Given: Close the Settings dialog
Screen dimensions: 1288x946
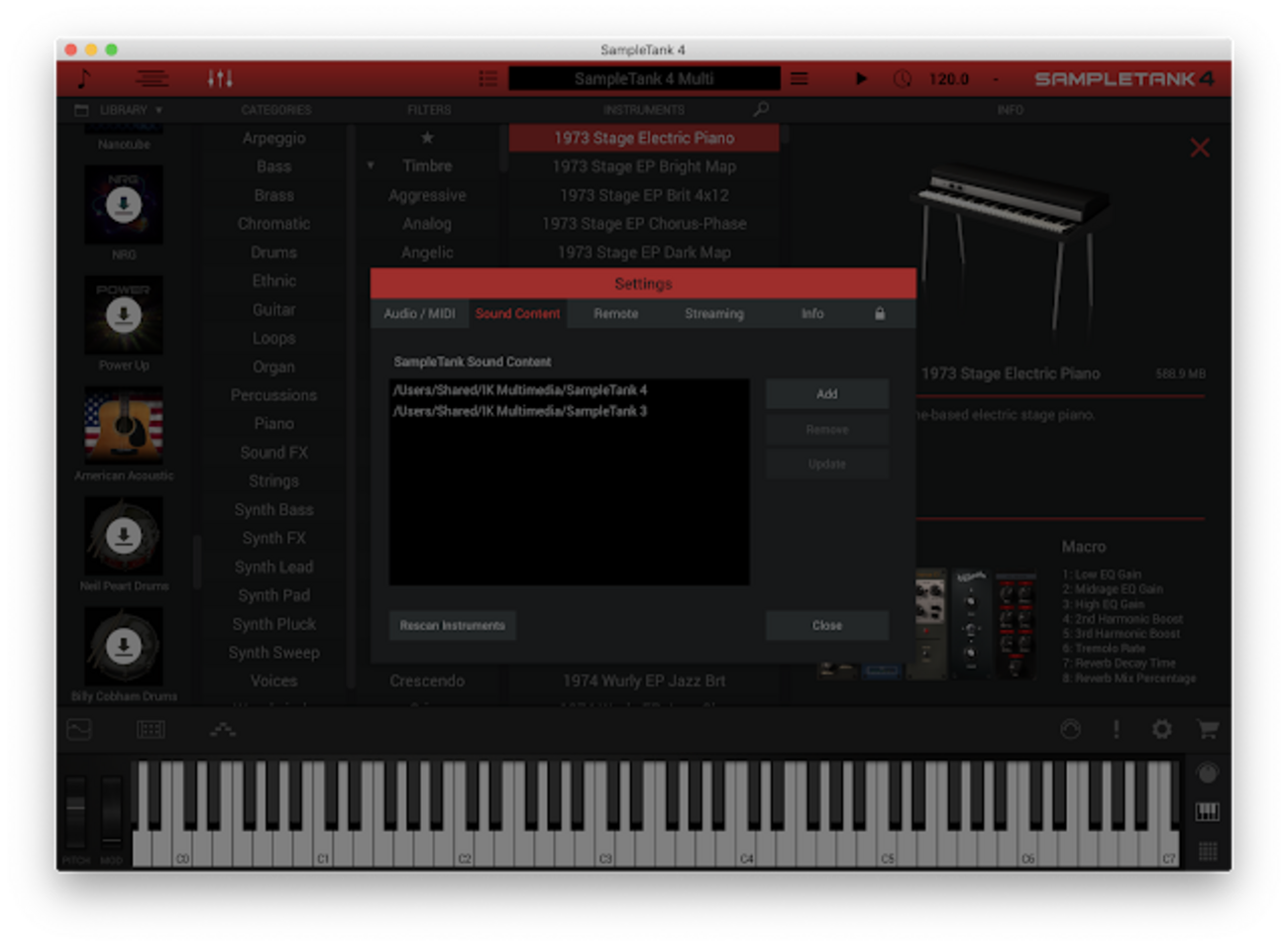Looking at the screenshot, I should tap(826, 625).
